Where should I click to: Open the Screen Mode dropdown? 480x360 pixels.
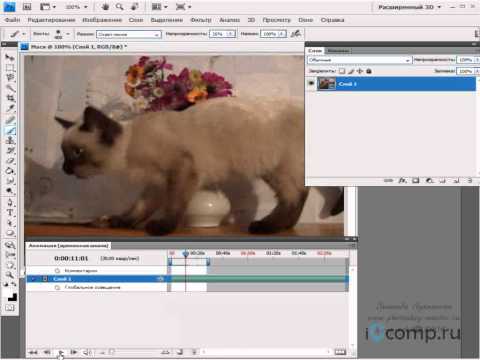[183, 7]
